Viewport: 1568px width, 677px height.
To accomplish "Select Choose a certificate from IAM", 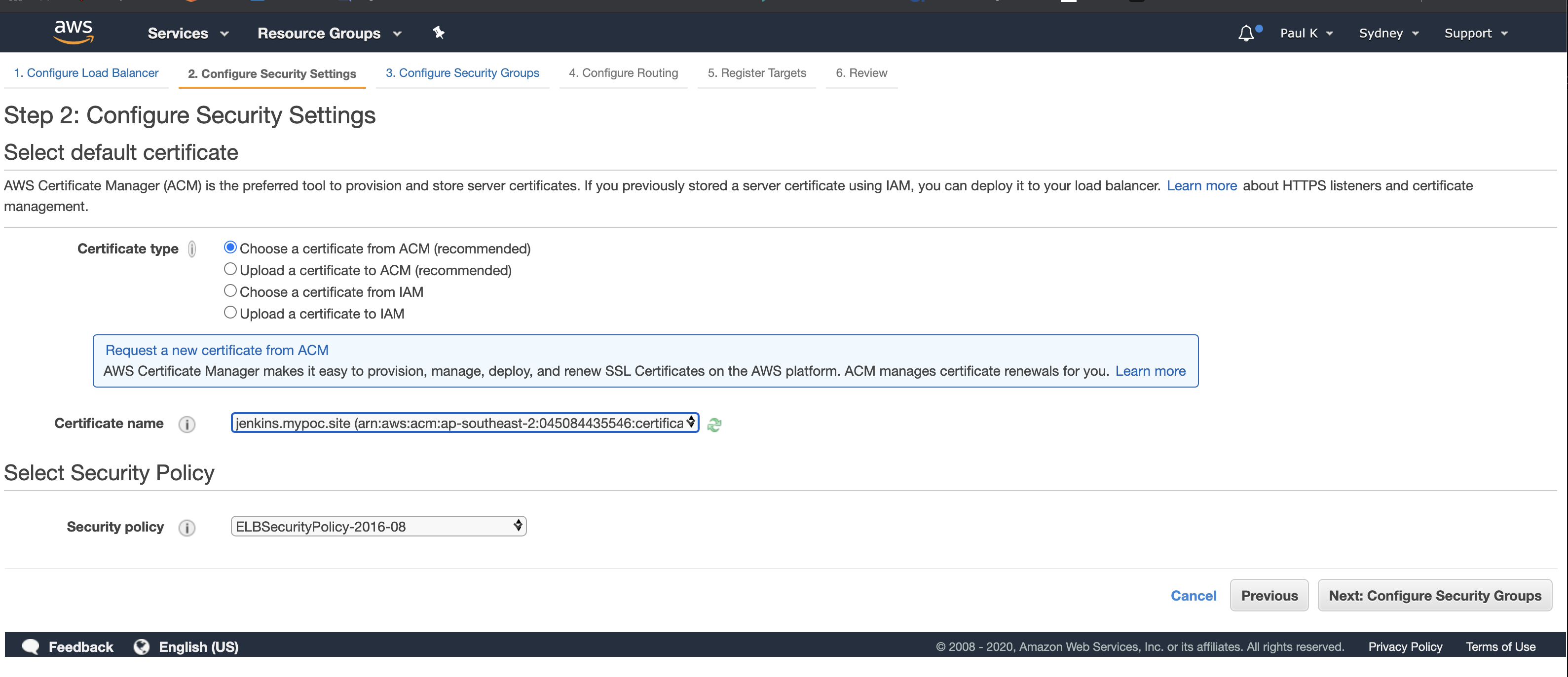I will tap(230, 291).
